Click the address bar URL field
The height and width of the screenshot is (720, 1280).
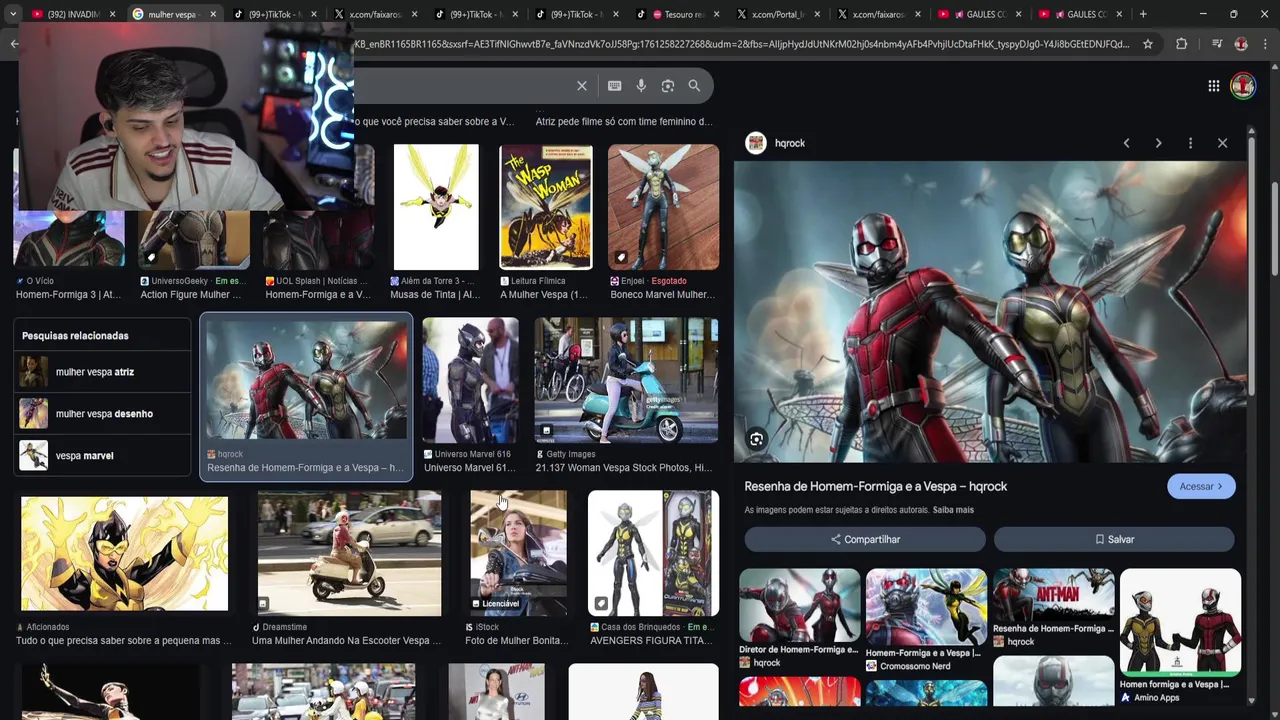740,44
